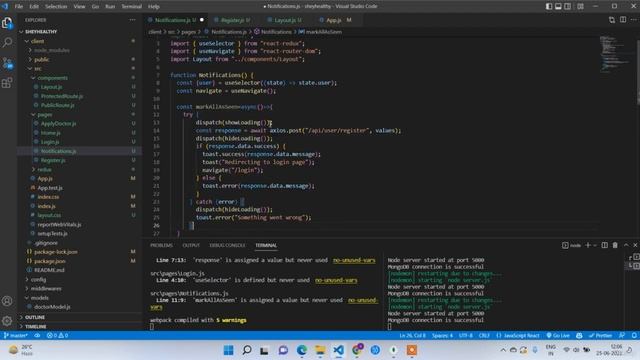Add a new terminal with plus icon
The image size is (640, 360).
click(x=588, y=245)
